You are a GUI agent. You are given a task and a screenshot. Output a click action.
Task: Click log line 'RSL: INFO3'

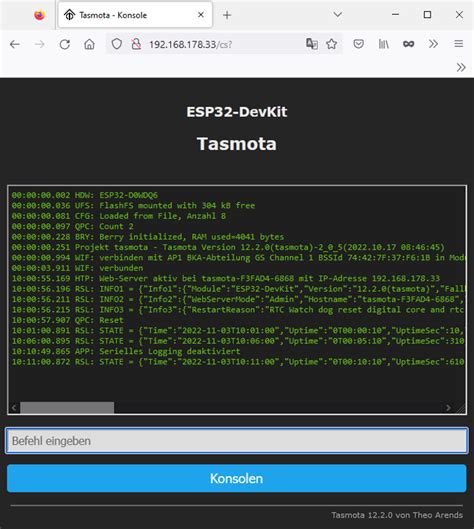(x=239, y=310)
